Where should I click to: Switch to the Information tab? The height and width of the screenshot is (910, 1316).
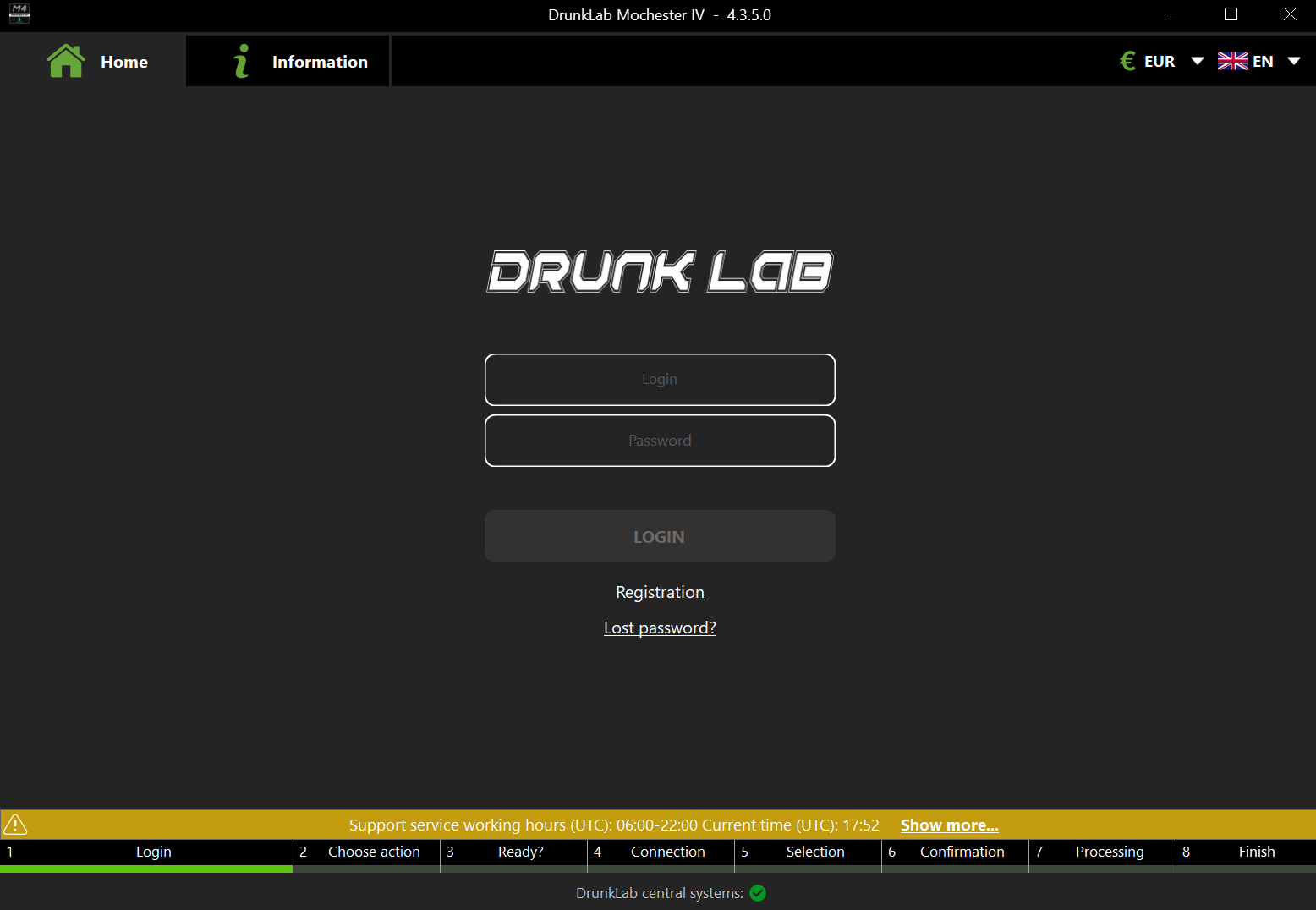pyautogui.click(x=319, y=62)
